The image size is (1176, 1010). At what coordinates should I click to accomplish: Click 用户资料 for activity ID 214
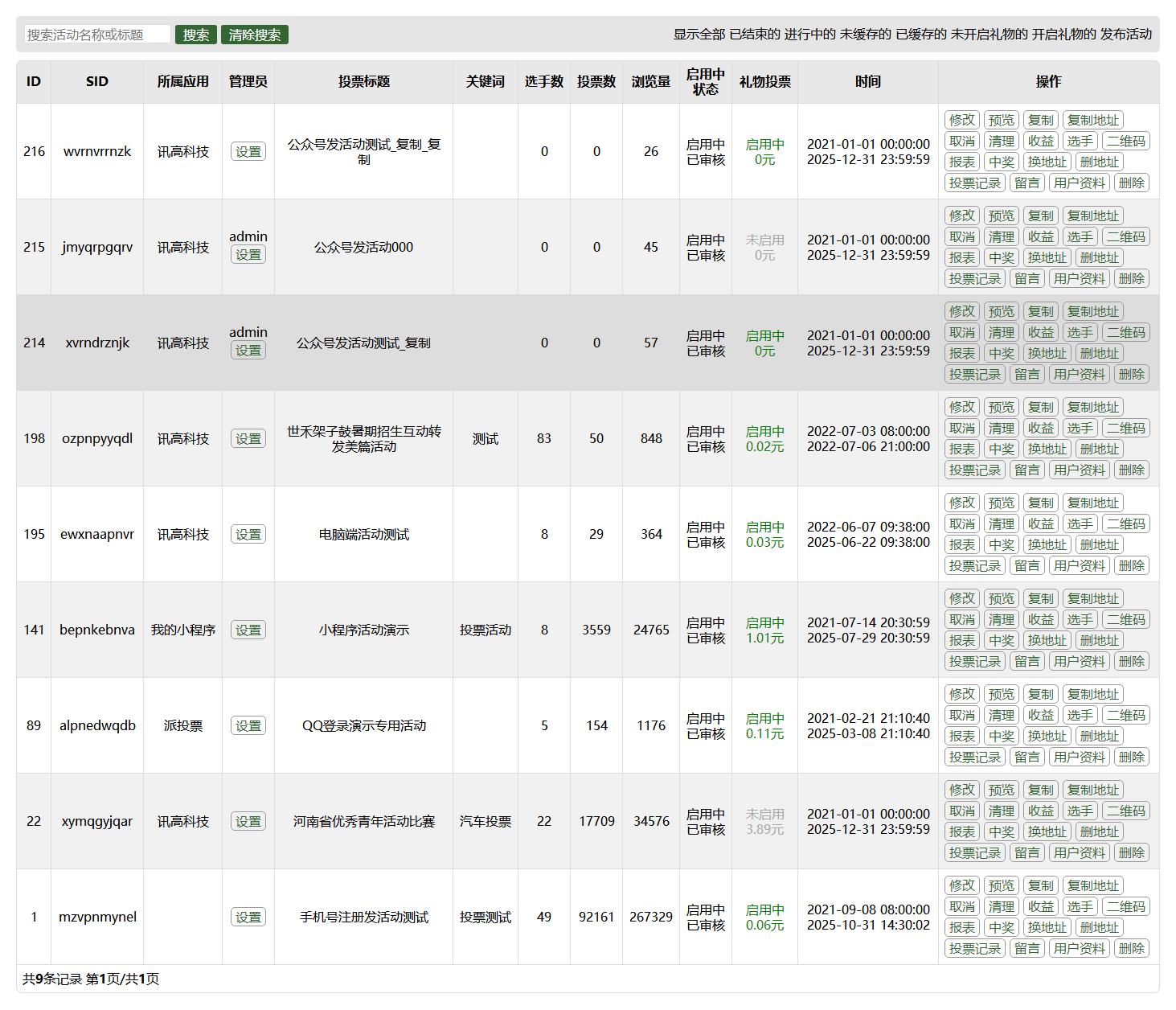[1080, 374]
